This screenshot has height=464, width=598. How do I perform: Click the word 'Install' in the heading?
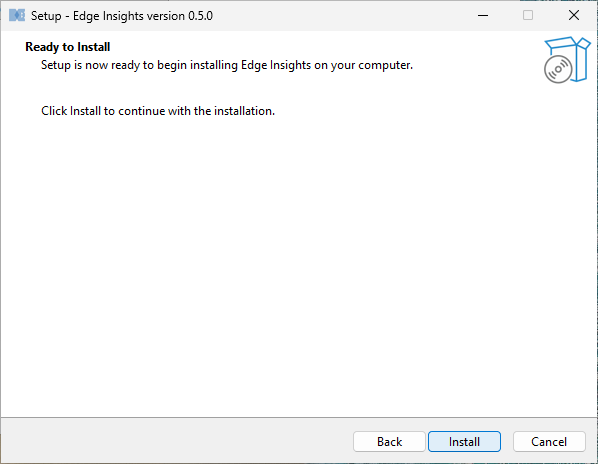click(94, 47)
